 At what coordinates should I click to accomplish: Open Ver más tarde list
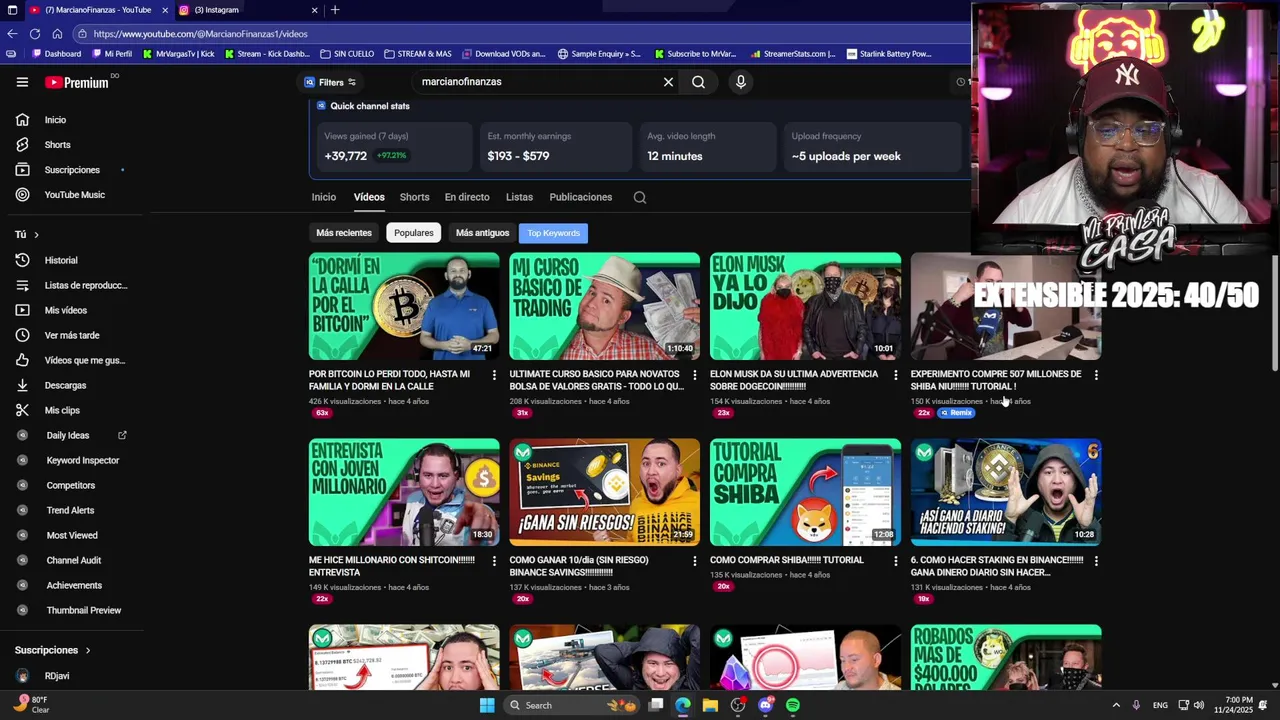[x=70, y=335]
